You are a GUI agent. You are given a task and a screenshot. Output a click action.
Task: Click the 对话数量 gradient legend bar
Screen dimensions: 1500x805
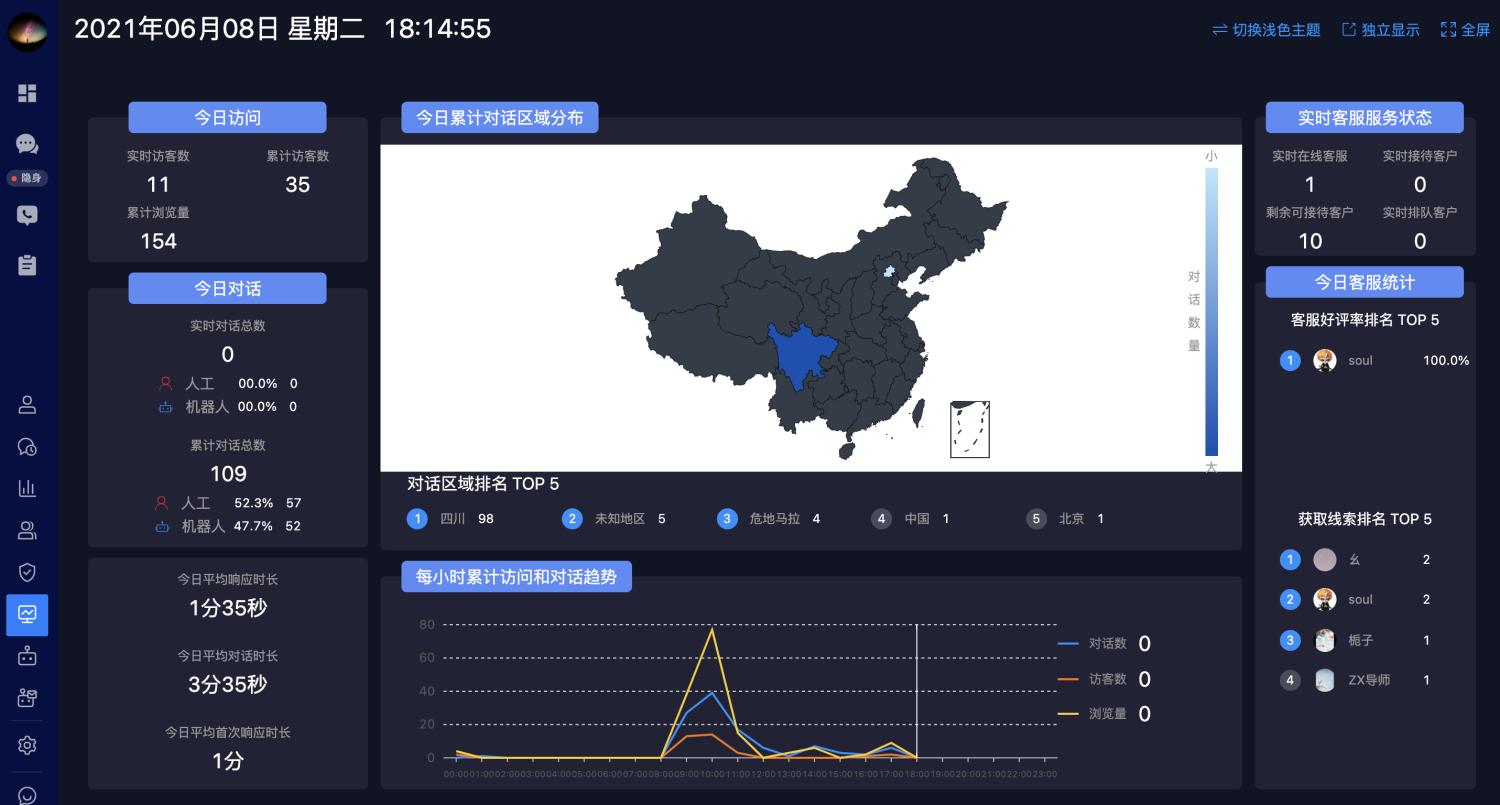(1211, 312)
